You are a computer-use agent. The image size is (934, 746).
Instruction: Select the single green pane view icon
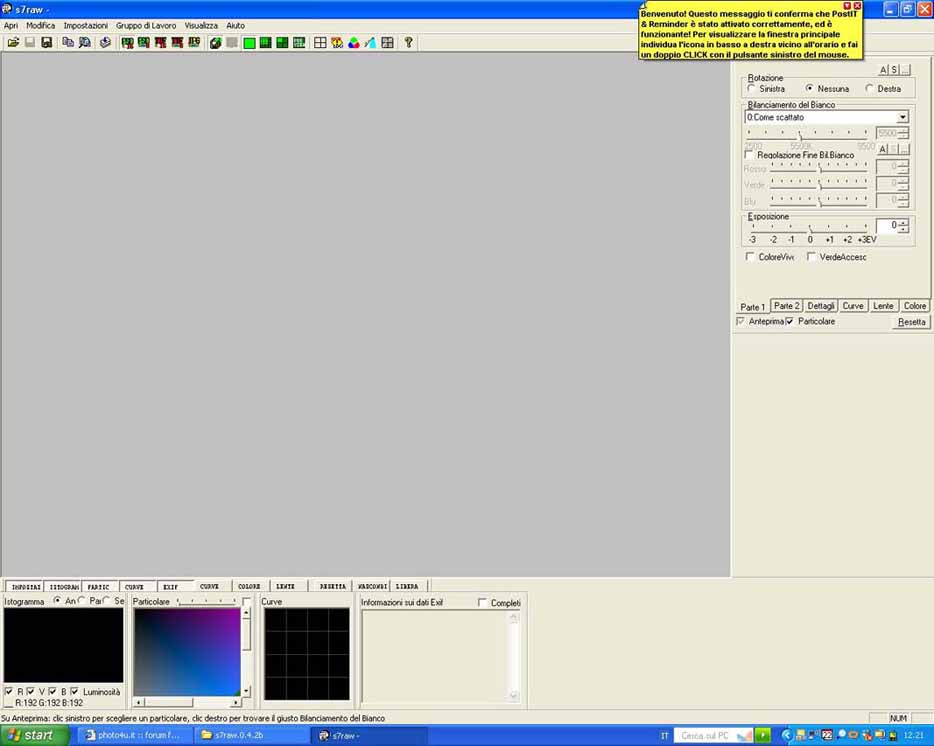(x=250, y=43)
